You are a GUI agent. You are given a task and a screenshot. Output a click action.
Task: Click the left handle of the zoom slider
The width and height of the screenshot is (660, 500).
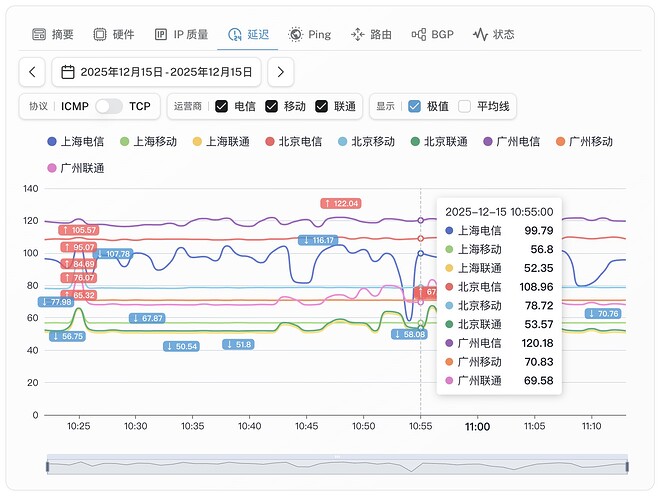[x=48, y=467]
